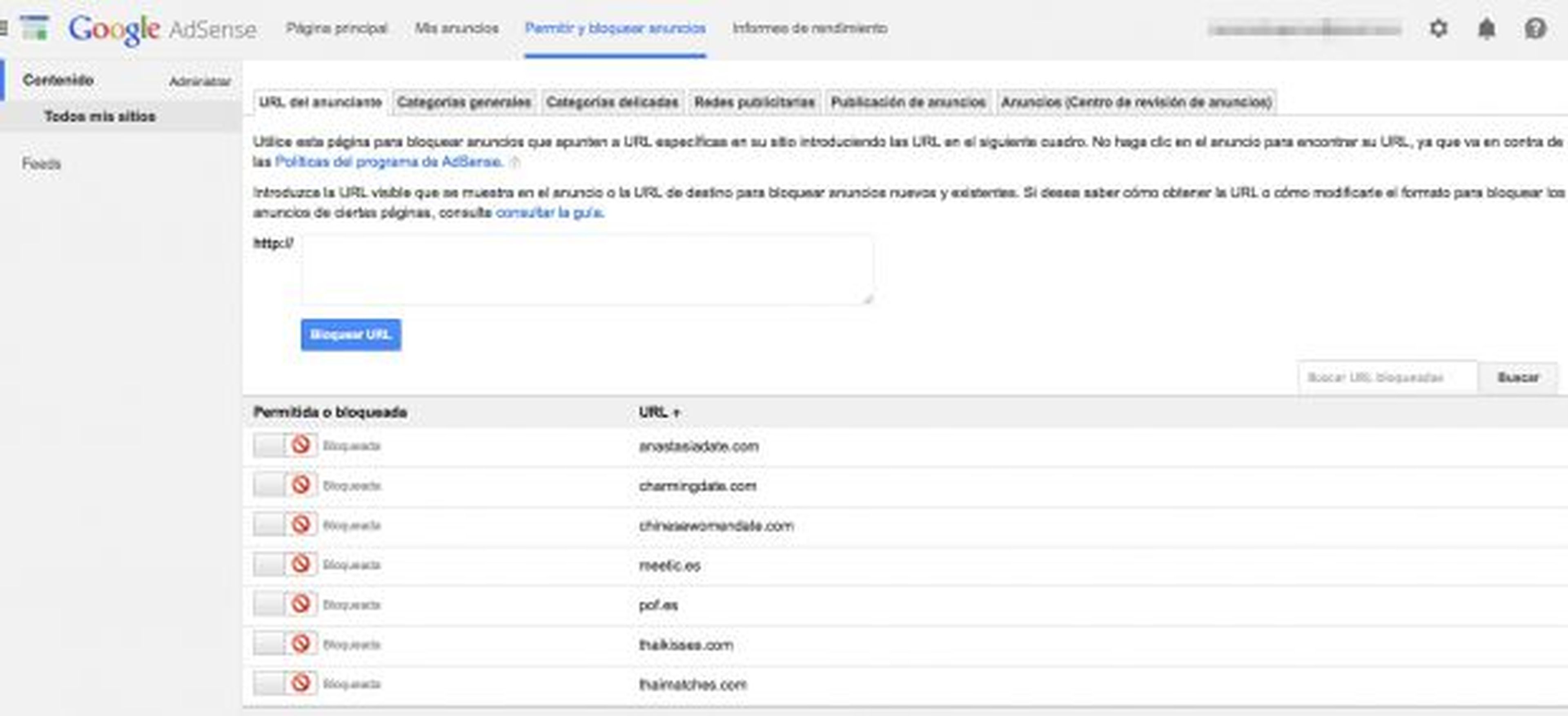Click the meetic.es URL cell
Image resolution: width=1568 pixels, height=716 pixels.
[670, 566]
